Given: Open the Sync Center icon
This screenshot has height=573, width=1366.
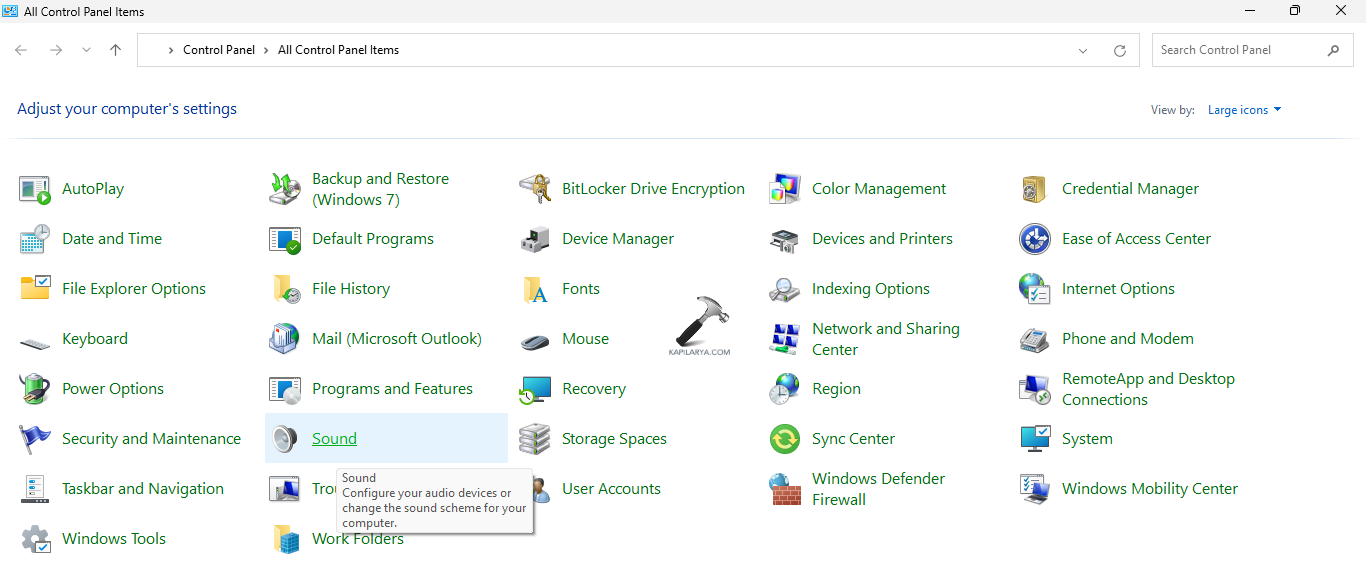Looking at the screenshot, I should (785, 439).
